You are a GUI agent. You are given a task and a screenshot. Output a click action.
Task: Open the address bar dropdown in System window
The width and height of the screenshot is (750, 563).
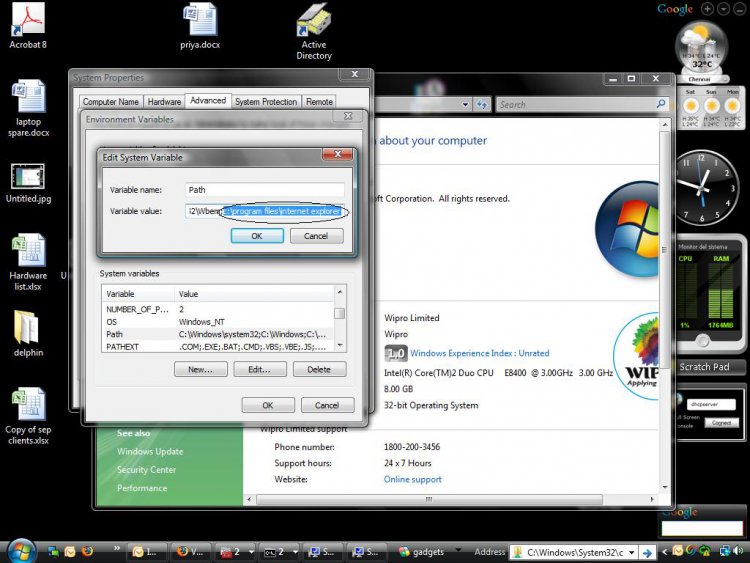[x=465, y=104]
